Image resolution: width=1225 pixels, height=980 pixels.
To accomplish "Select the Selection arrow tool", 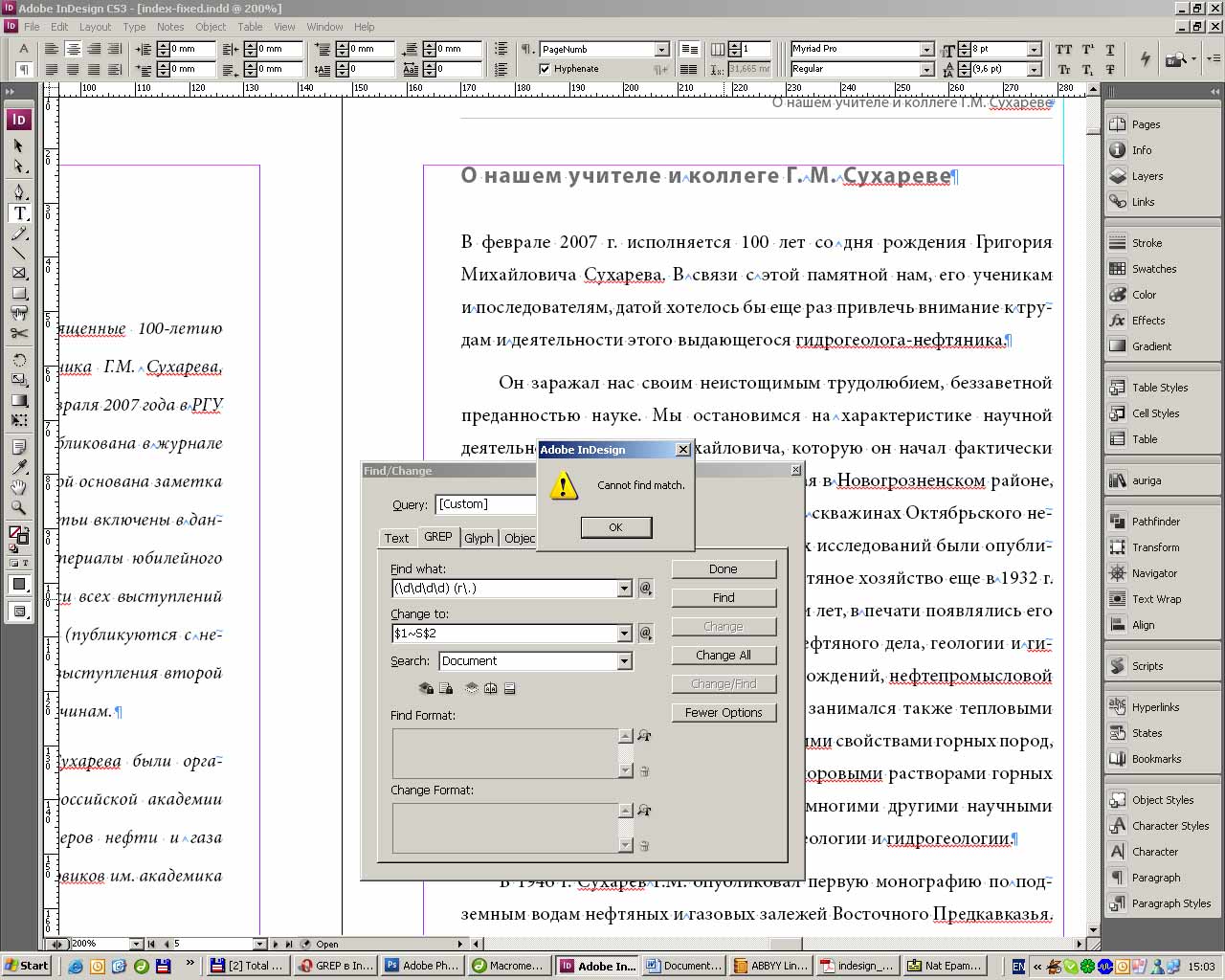I will (19, 145).
